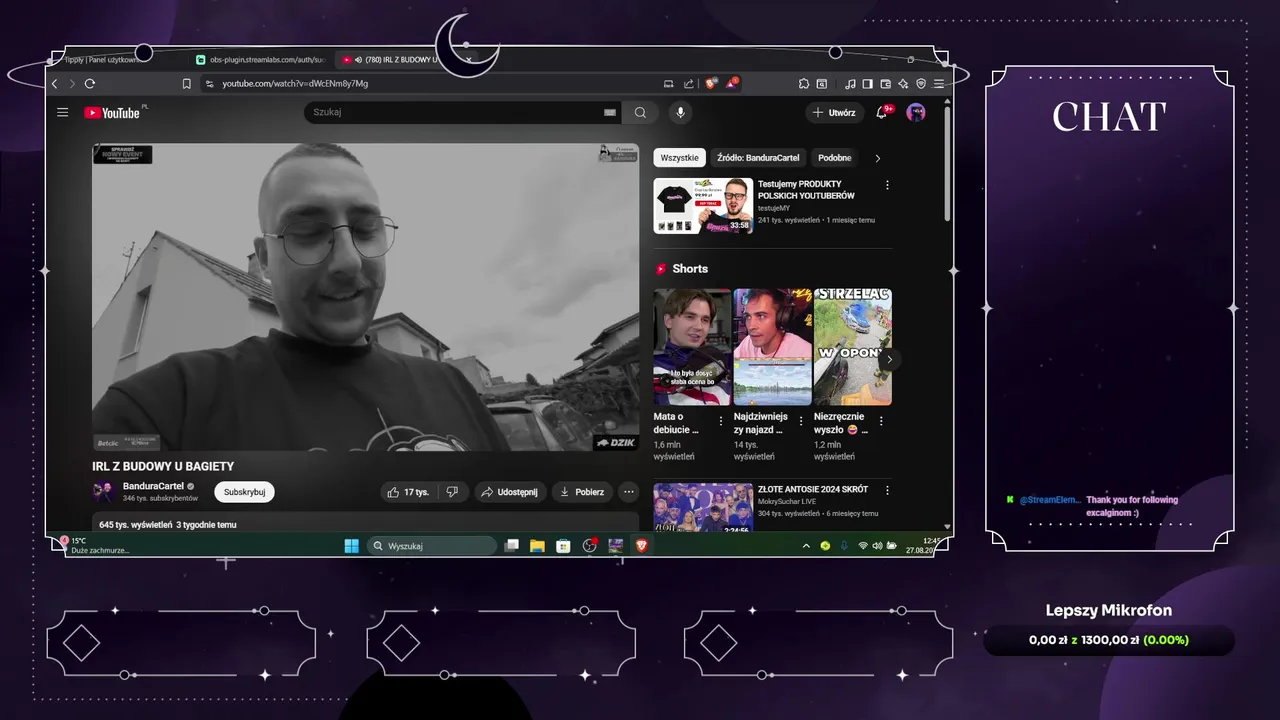Dislike the video with thumbs down
Image resolution: width=1280 pixels, height=720 pixels.
[452, 492]
